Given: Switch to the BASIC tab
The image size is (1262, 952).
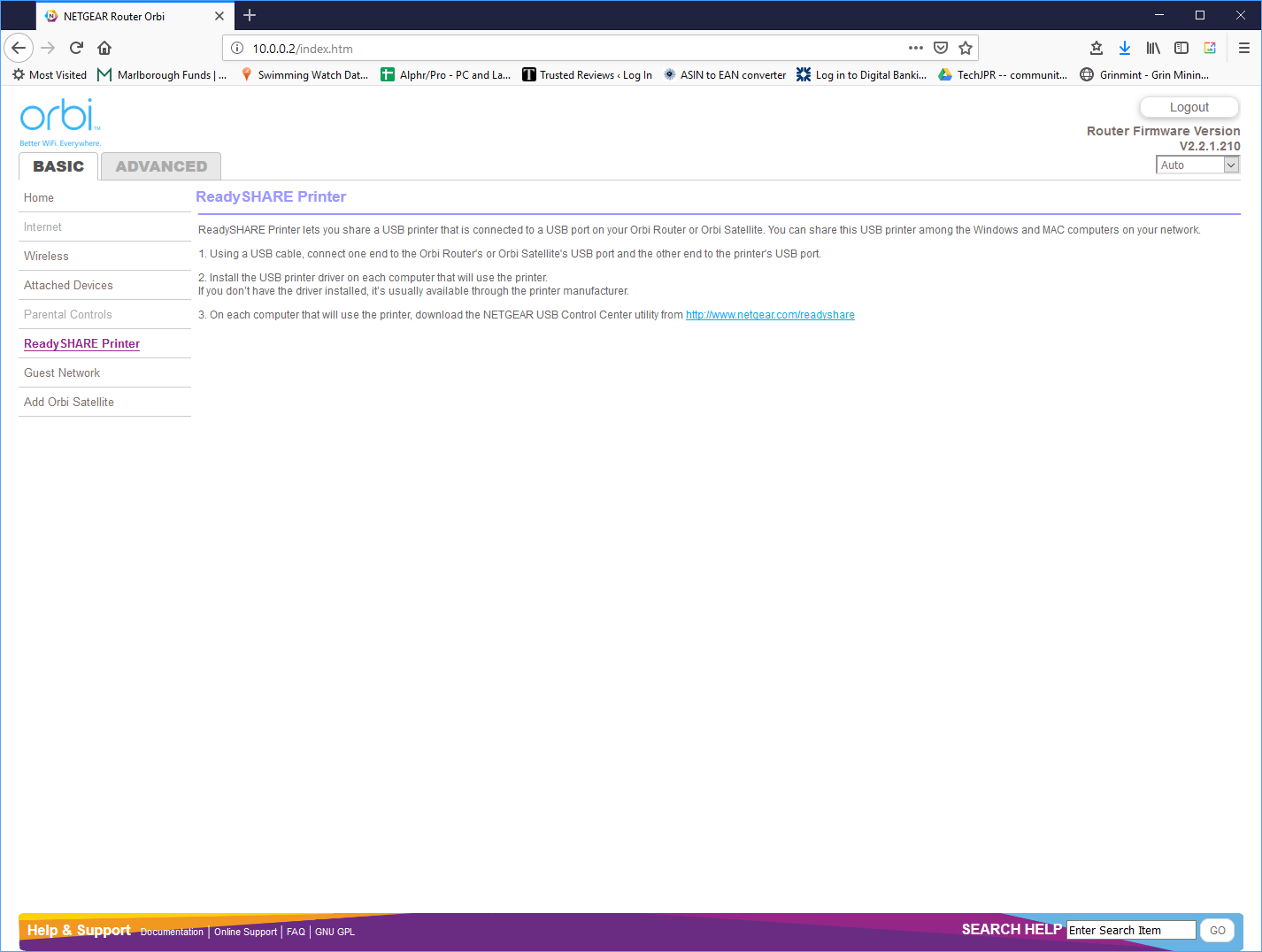Looking at the screenshot, I should [x=58, y=166].
